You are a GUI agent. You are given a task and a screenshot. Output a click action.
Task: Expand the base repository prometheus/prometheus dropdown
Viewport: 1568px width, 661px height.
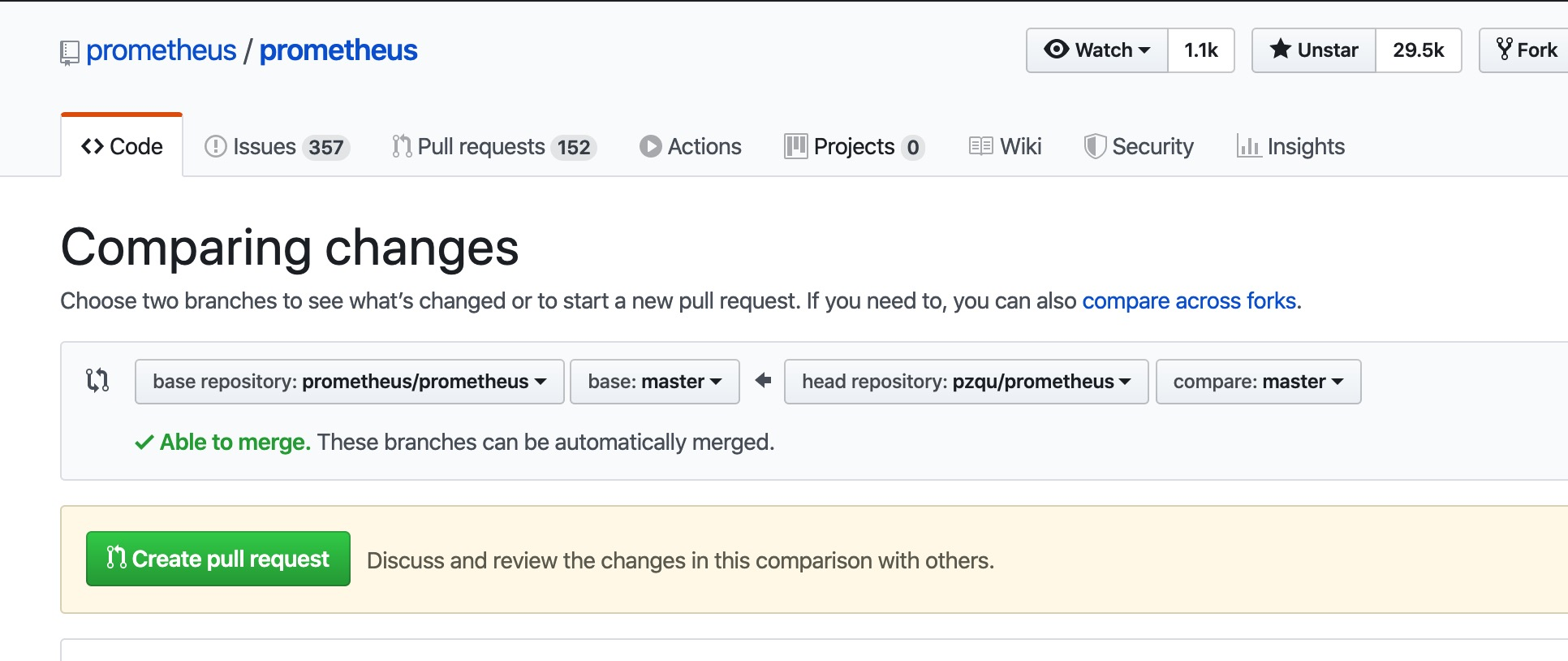(350, 382)
